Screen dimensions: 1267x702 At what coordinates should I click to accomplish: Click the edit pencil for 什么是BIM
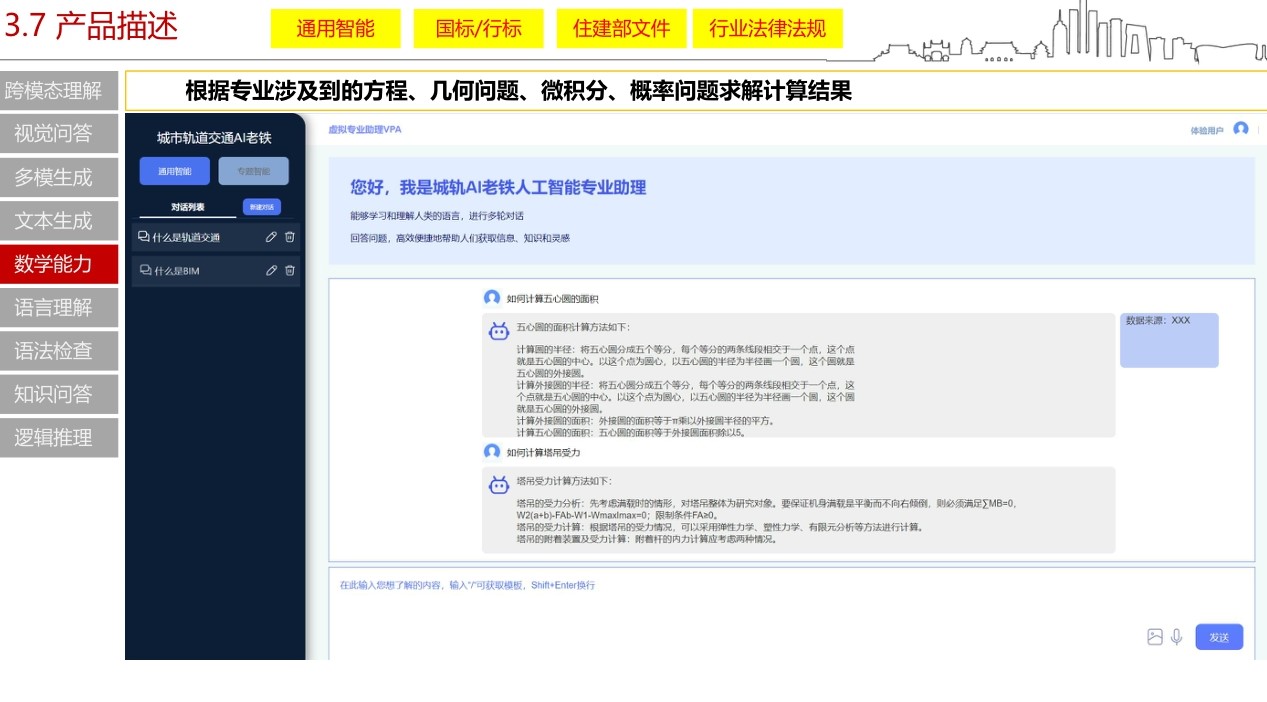(x=271, y=270)
